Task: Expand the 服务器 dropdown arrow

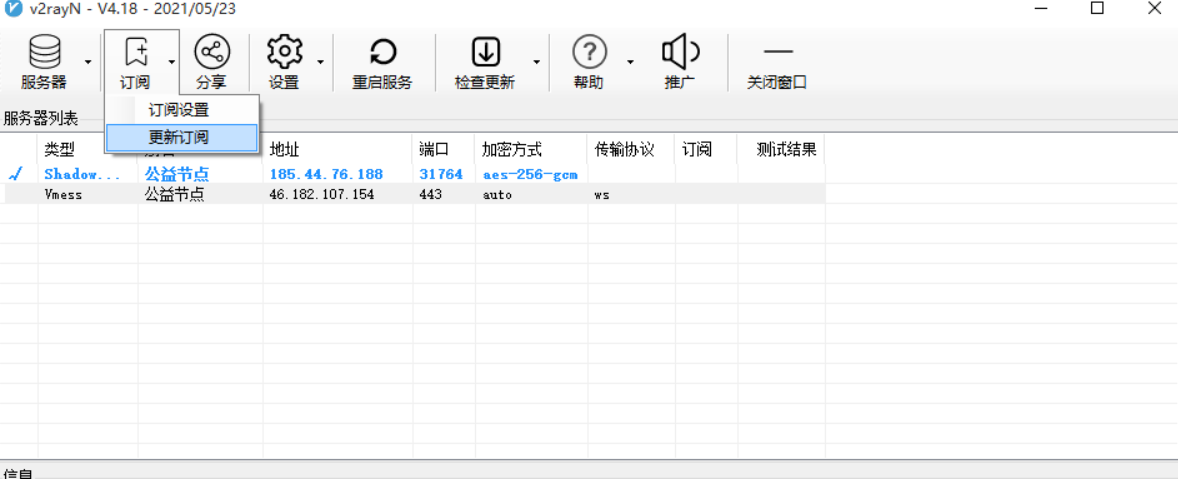Action: tap(89, 61)
